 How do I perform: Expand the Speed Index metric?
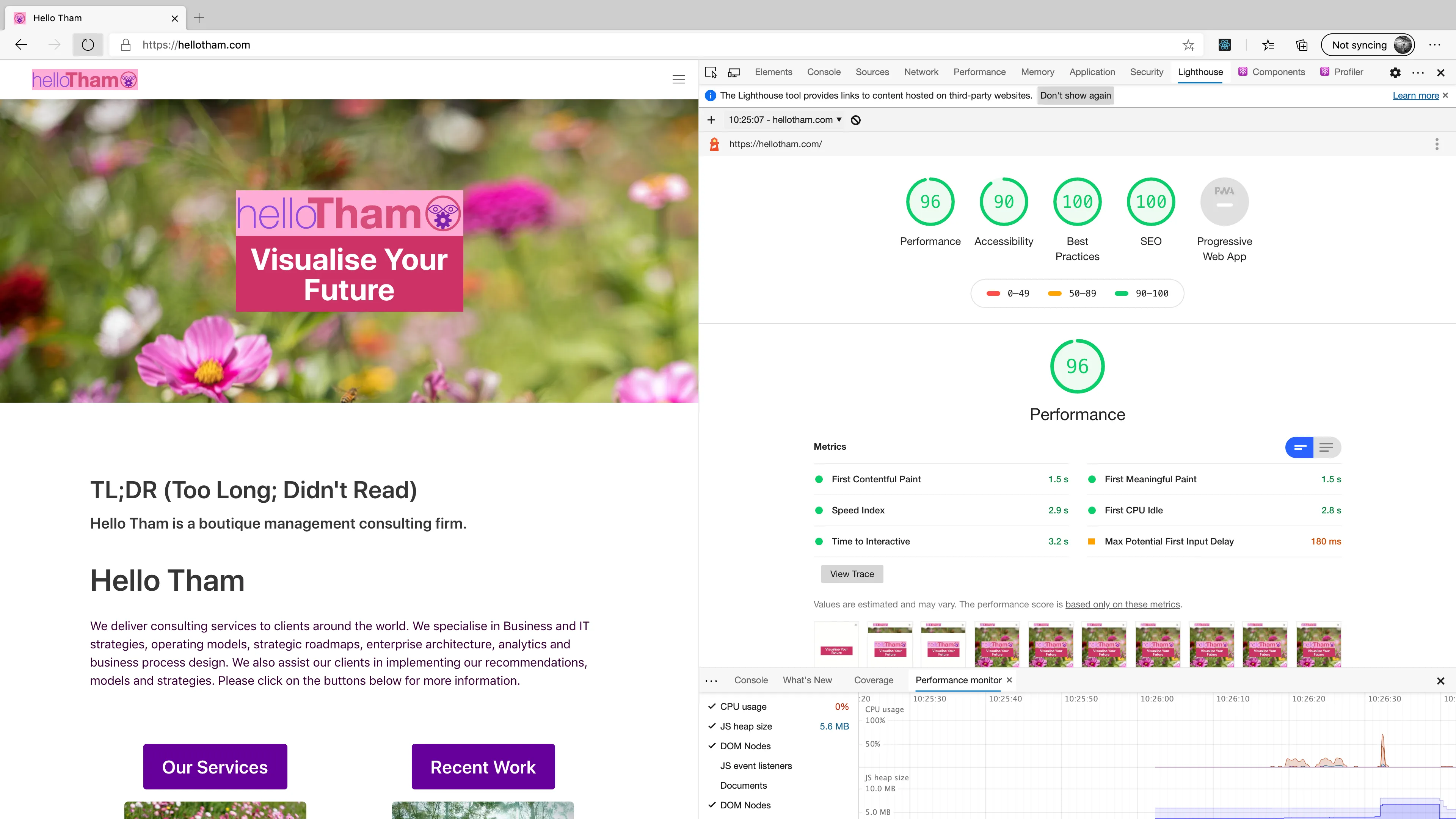coord(941,510)
